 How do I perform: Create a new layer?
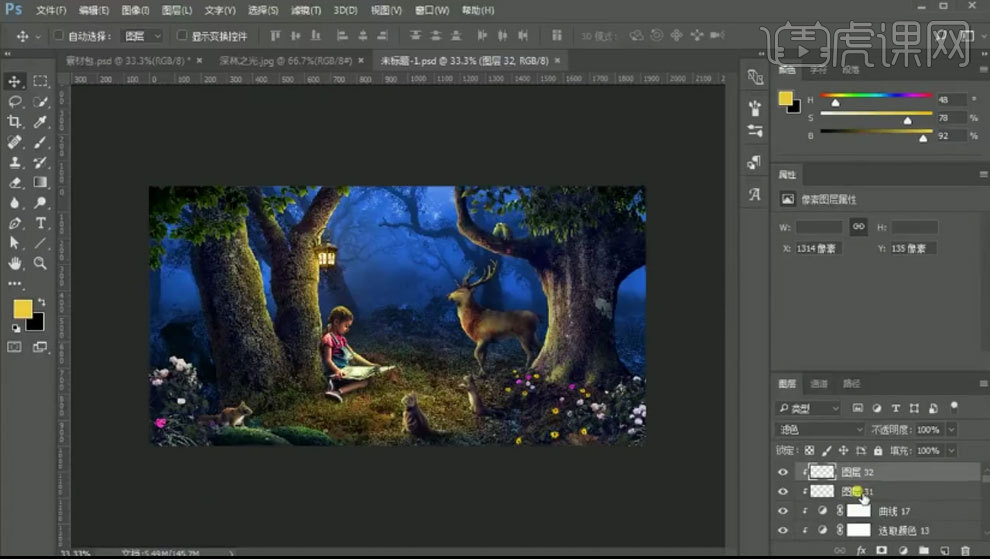pyautogui.click(x=945, y=551)
